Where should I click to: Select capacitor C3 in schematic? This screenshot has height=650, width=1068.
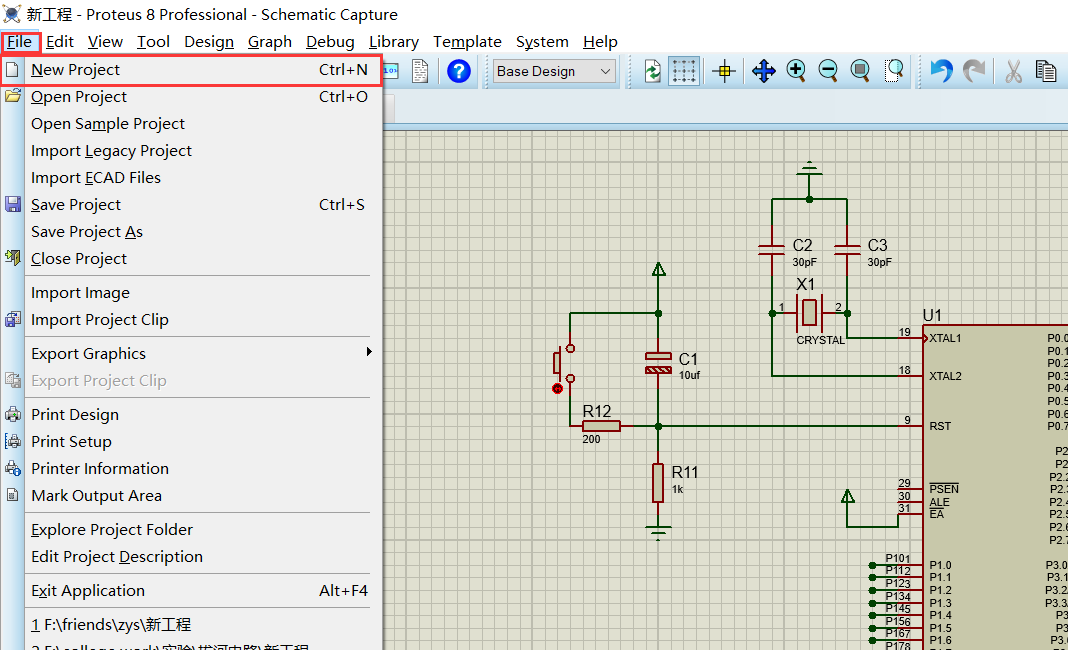coord(847,250)
